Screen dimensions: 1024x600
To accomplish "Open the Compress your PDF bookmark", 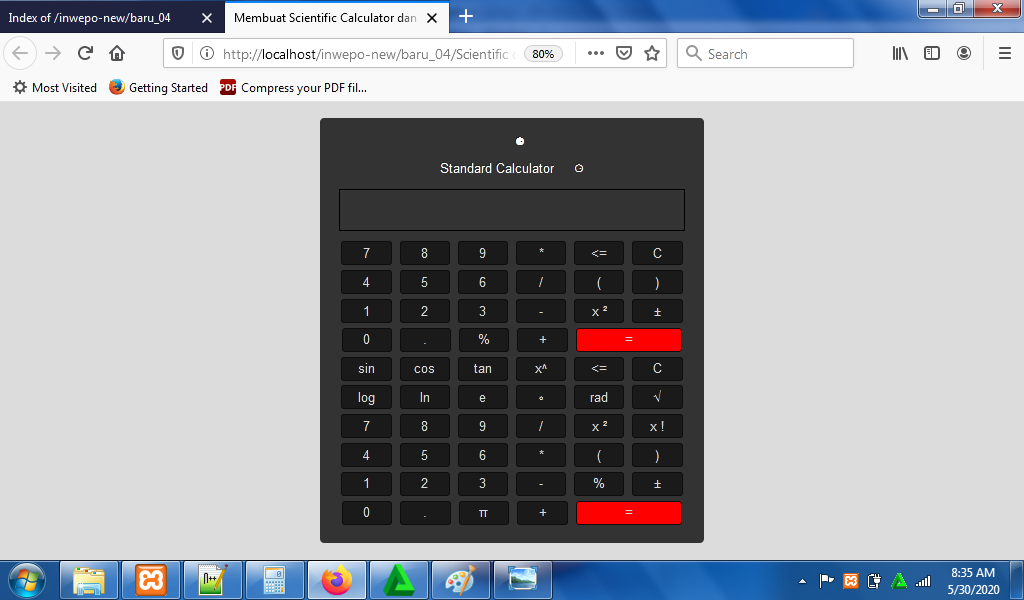I will [294, 87].
